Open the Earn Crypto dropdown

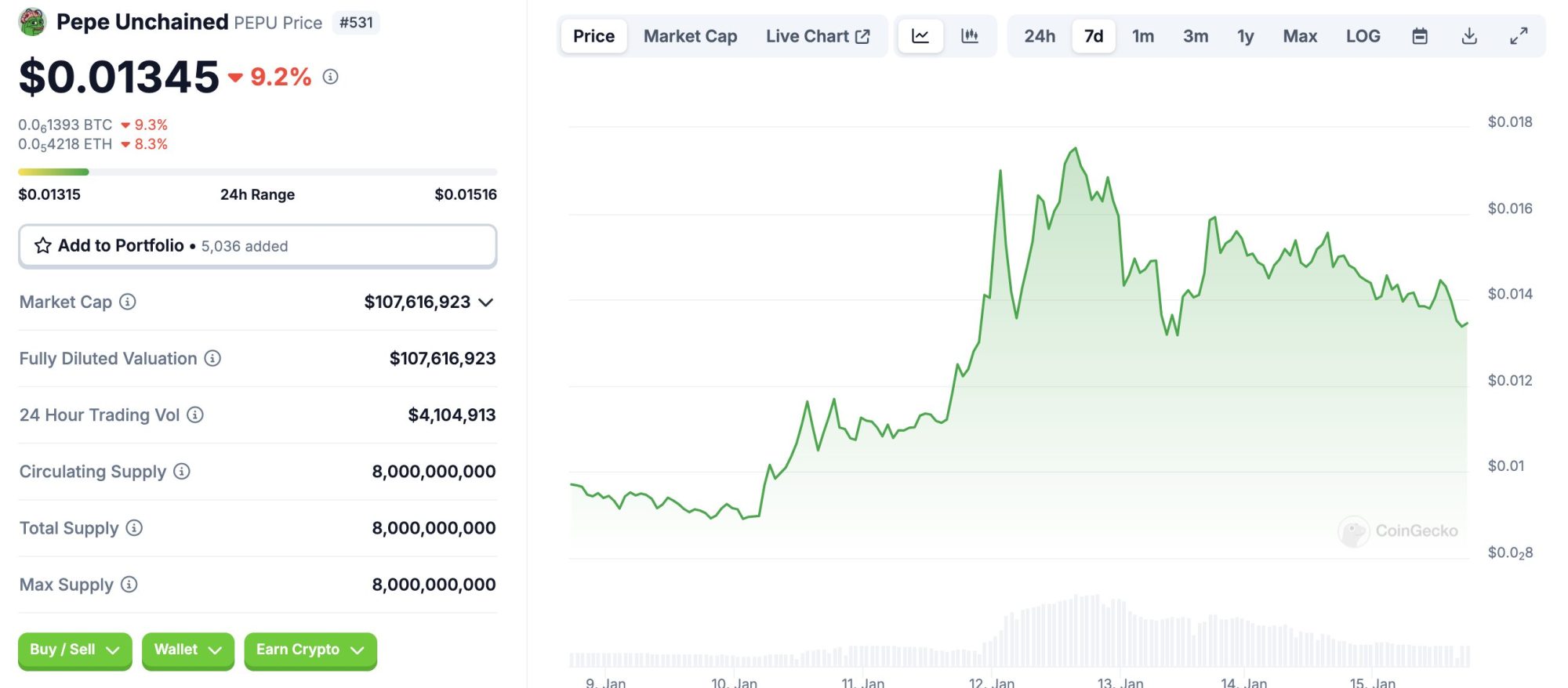tap(310, 650)
